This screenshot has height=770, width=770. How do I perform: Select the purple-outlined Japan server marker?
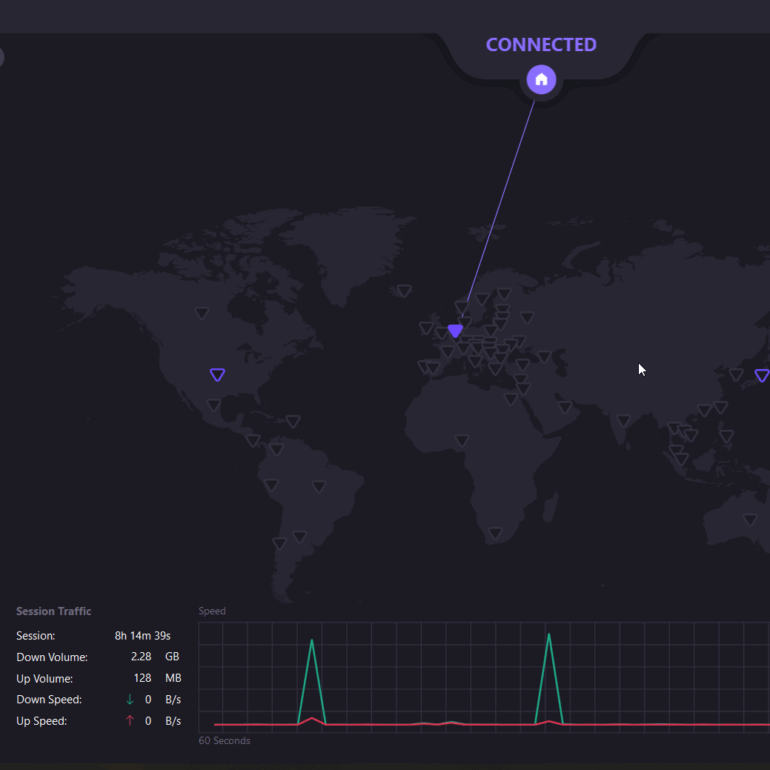pos(762,376)
